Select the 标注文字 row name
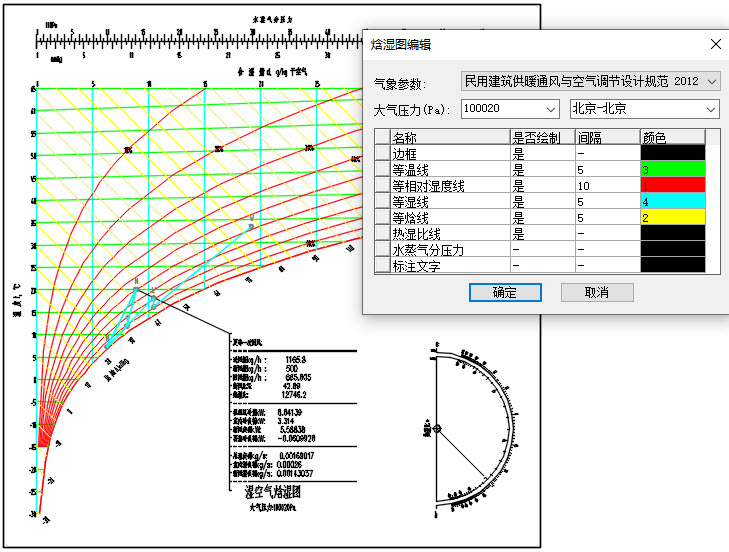Image resolution: width=729 pixels, height=552 pixels. point(450,266)
